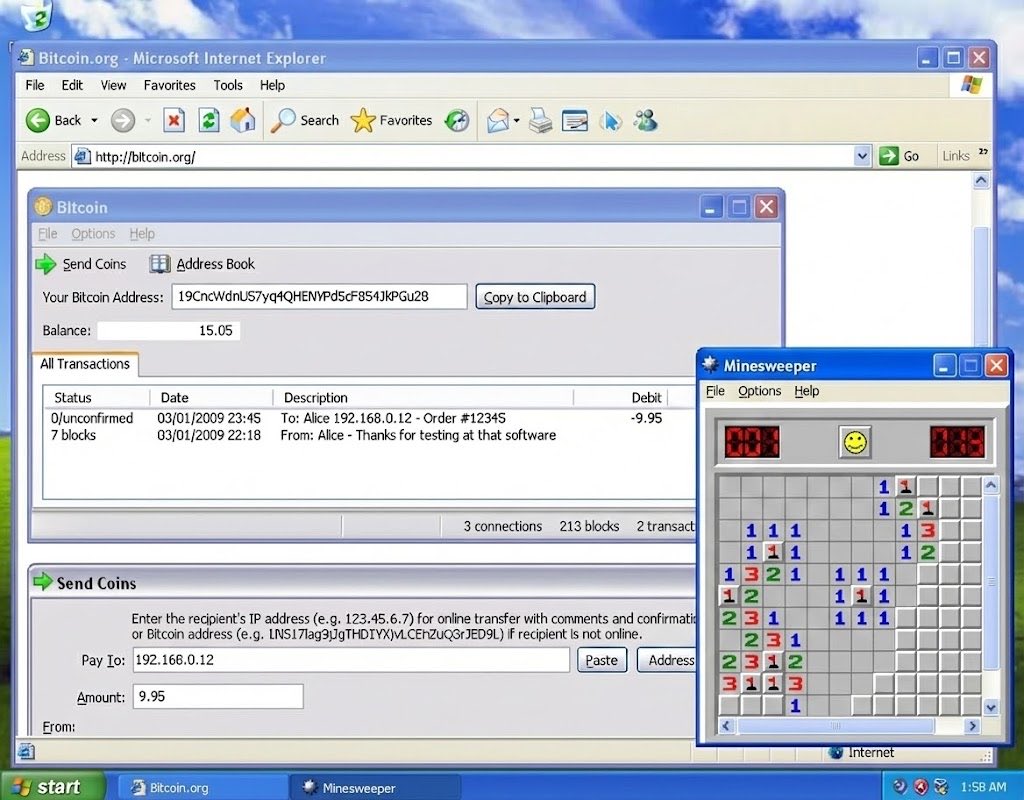Screen dimensions: 1024x800
Task: Expand the Links toolbar chevron
Action: point(983,153)
